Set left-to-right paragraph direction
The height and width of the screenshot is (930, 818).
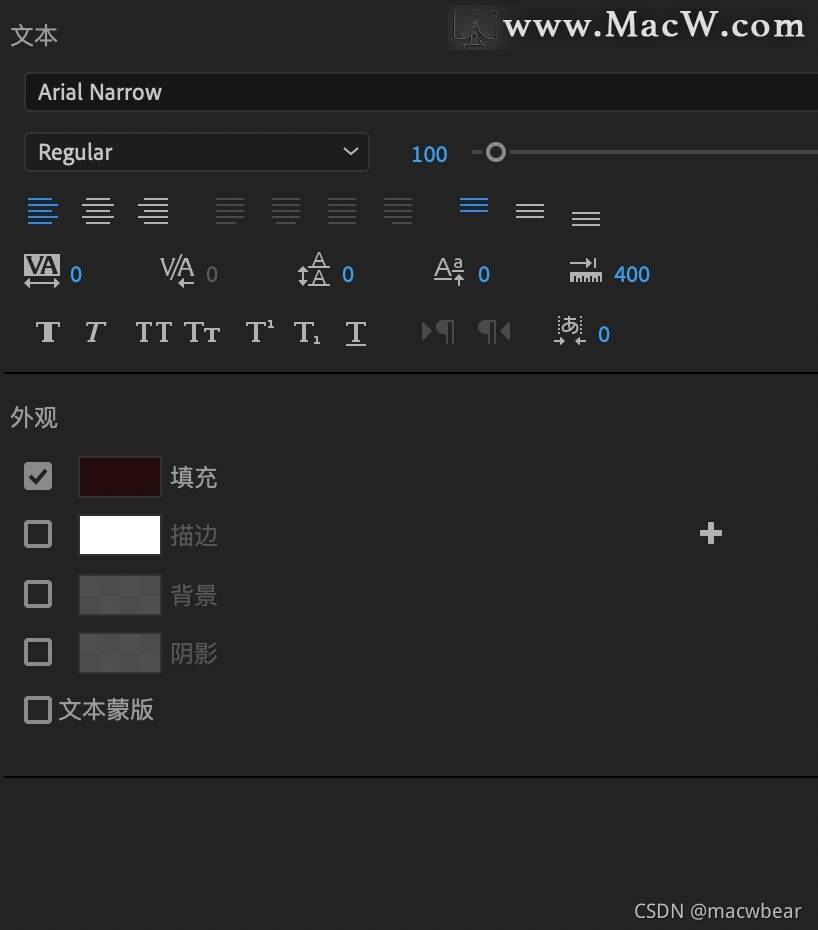pyautogui.click(x=438, y=332)
